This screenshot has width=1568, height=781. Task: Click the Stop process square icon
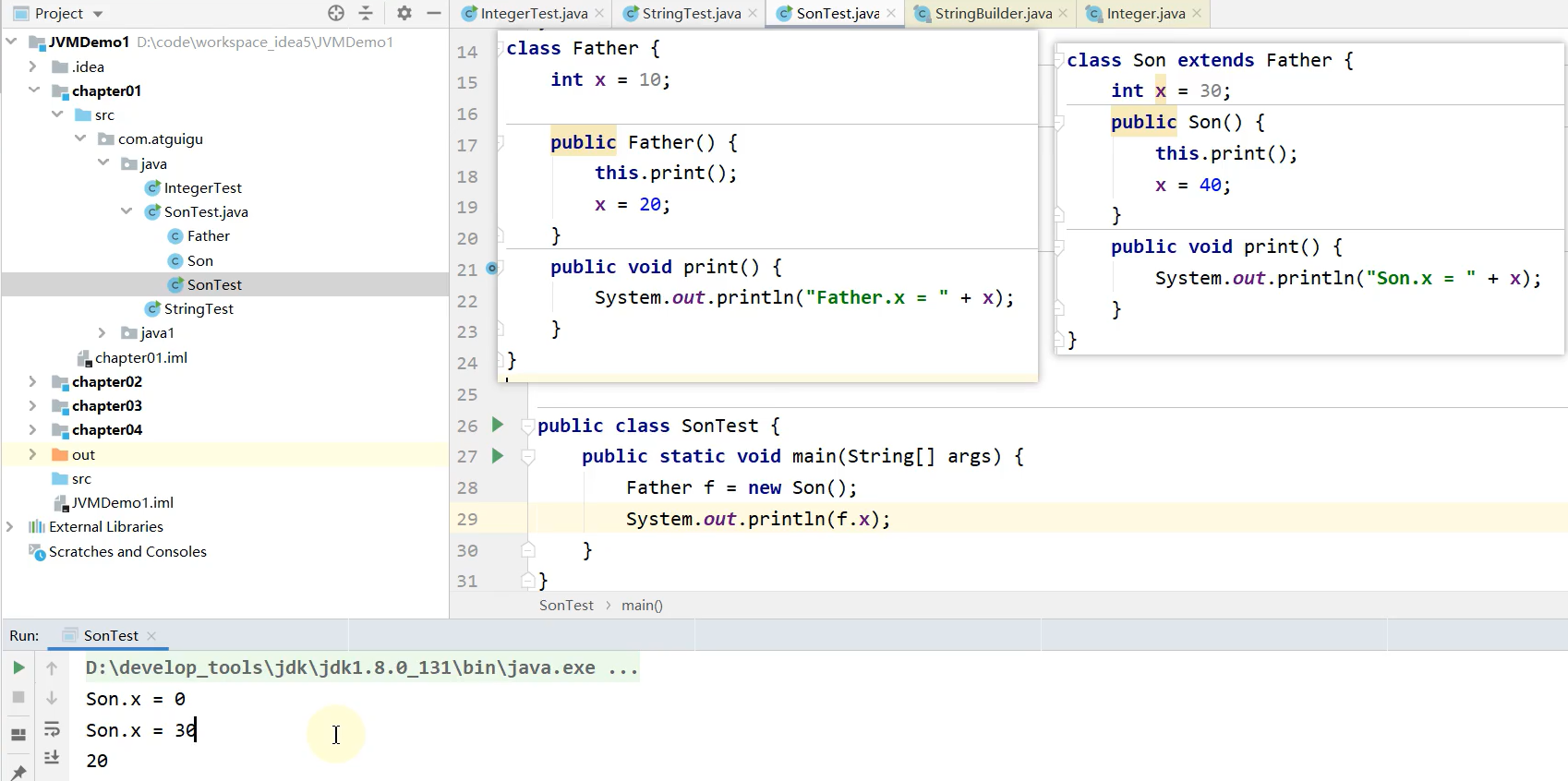coord(18,697)
